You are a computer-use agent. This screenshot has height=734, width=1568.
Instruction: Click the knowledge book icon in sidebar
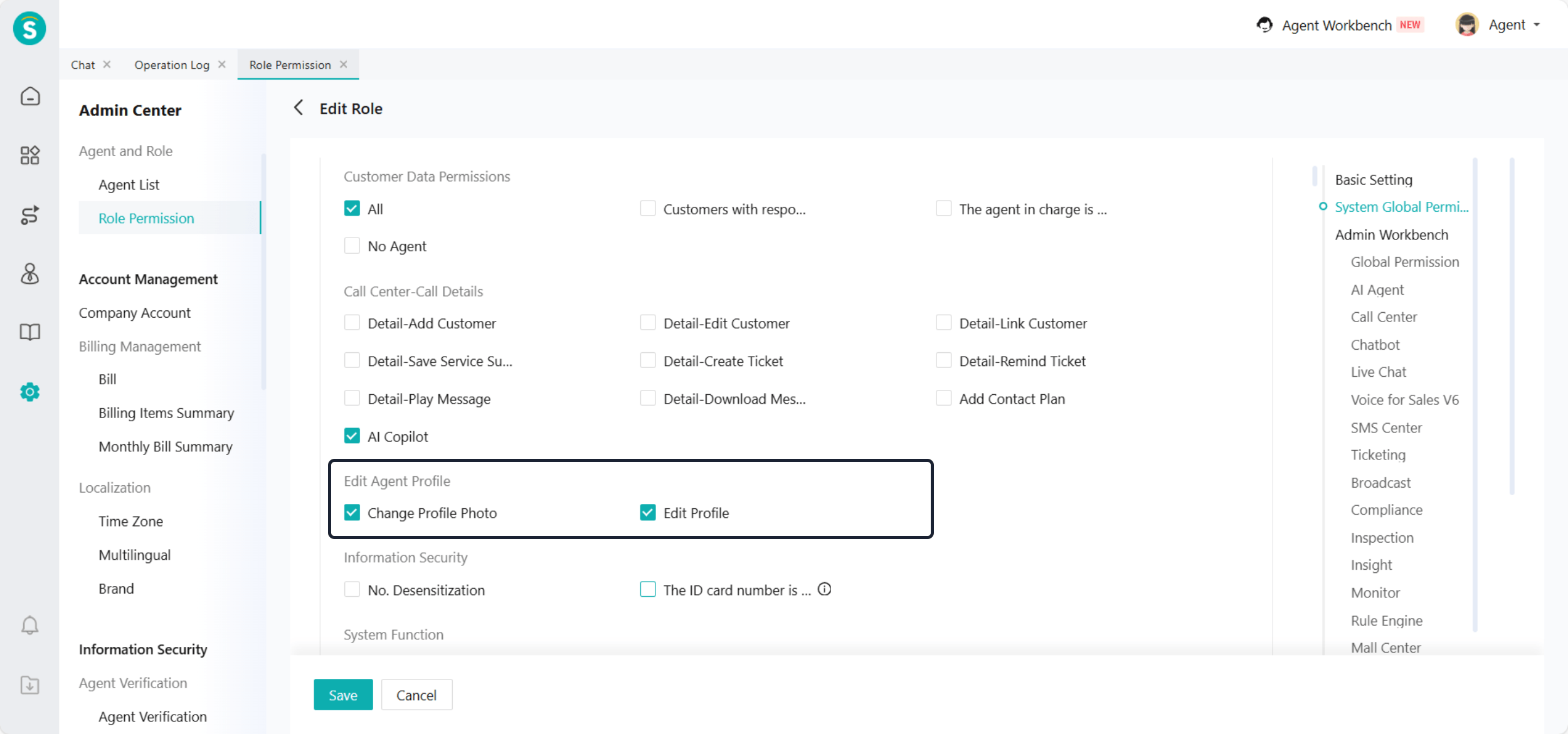click(x=29, y=332)
